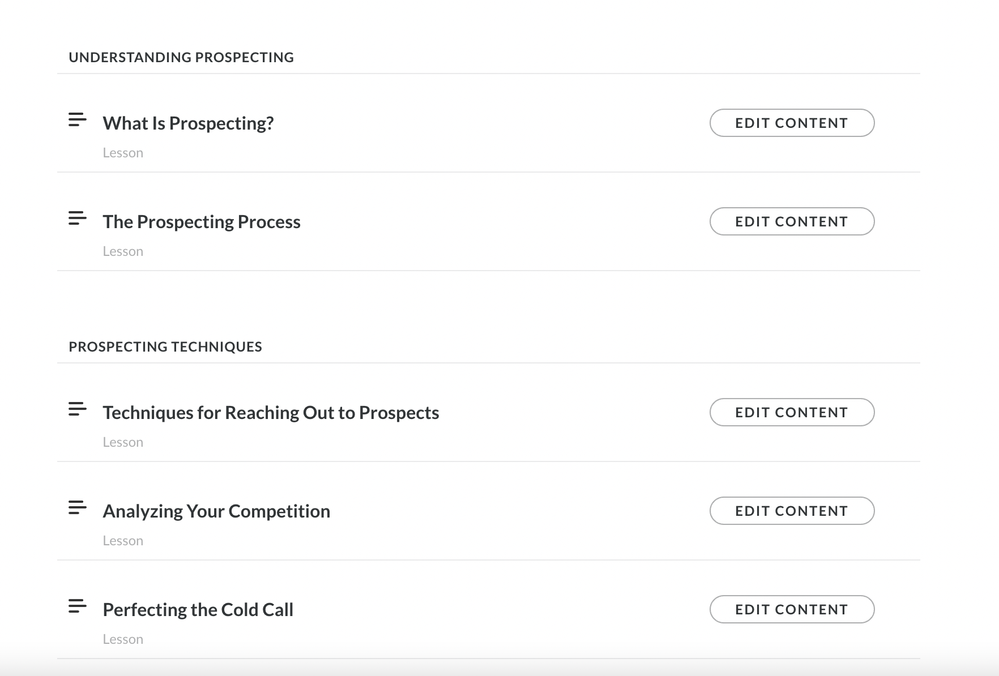Screen dimensions: 999x676
Task: Edit content for What Is Prospecting?
Action: pos(791,123)
